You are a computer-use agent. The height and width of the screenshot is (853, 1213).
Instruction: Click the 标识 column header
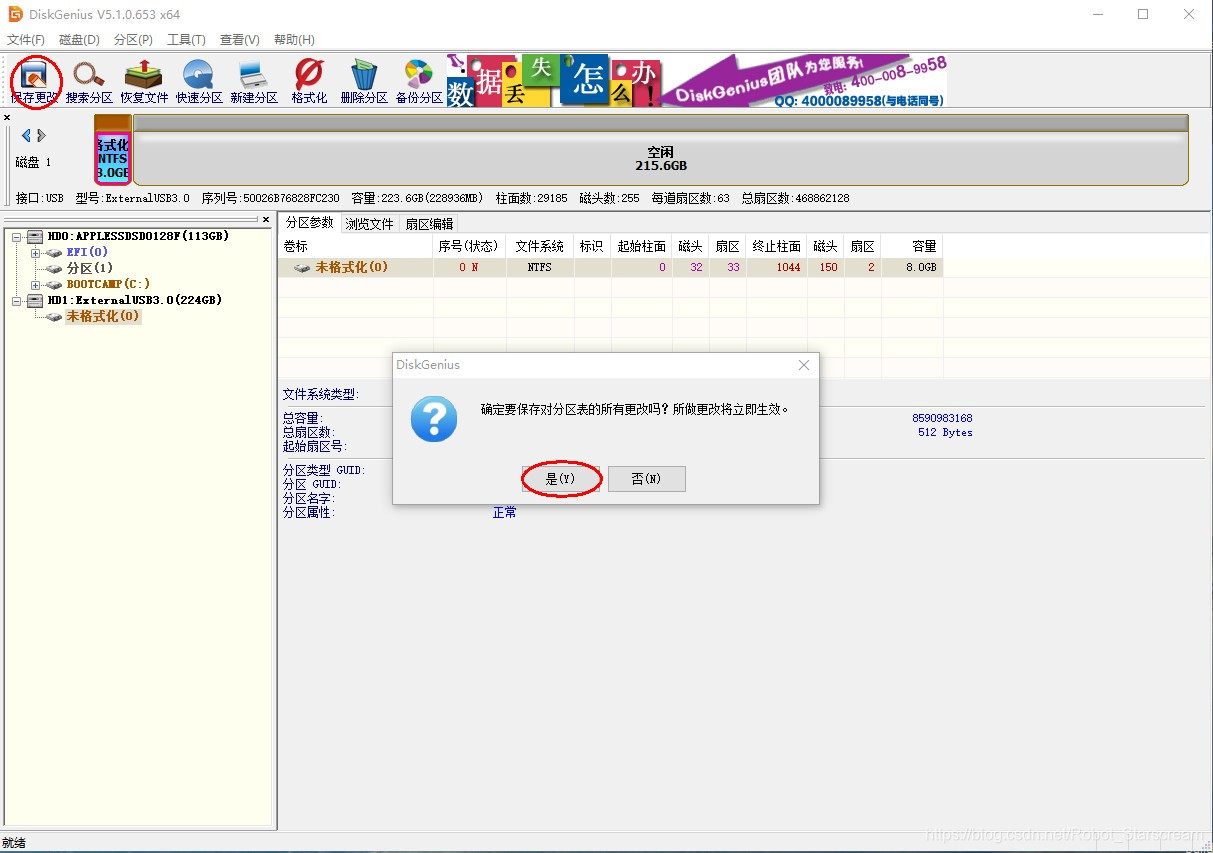pyautogui.click(x=592, y=246)
